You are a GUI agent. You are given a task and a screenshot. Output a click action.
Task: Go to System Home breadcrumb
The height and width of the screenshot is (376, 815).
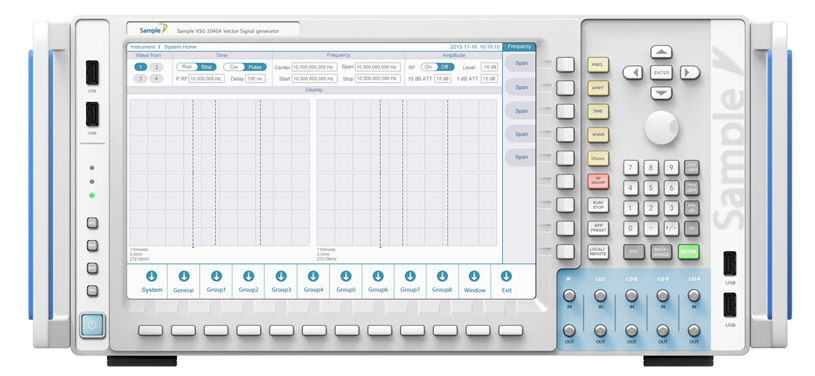tap(180, 47)
